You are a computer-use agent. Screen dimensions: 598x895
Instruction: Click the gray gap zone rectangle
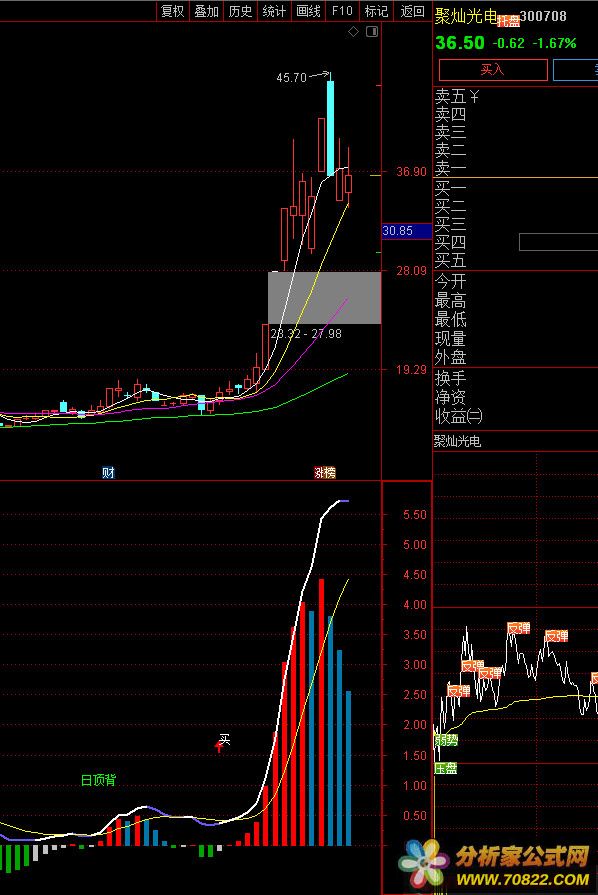pos(324,298)
